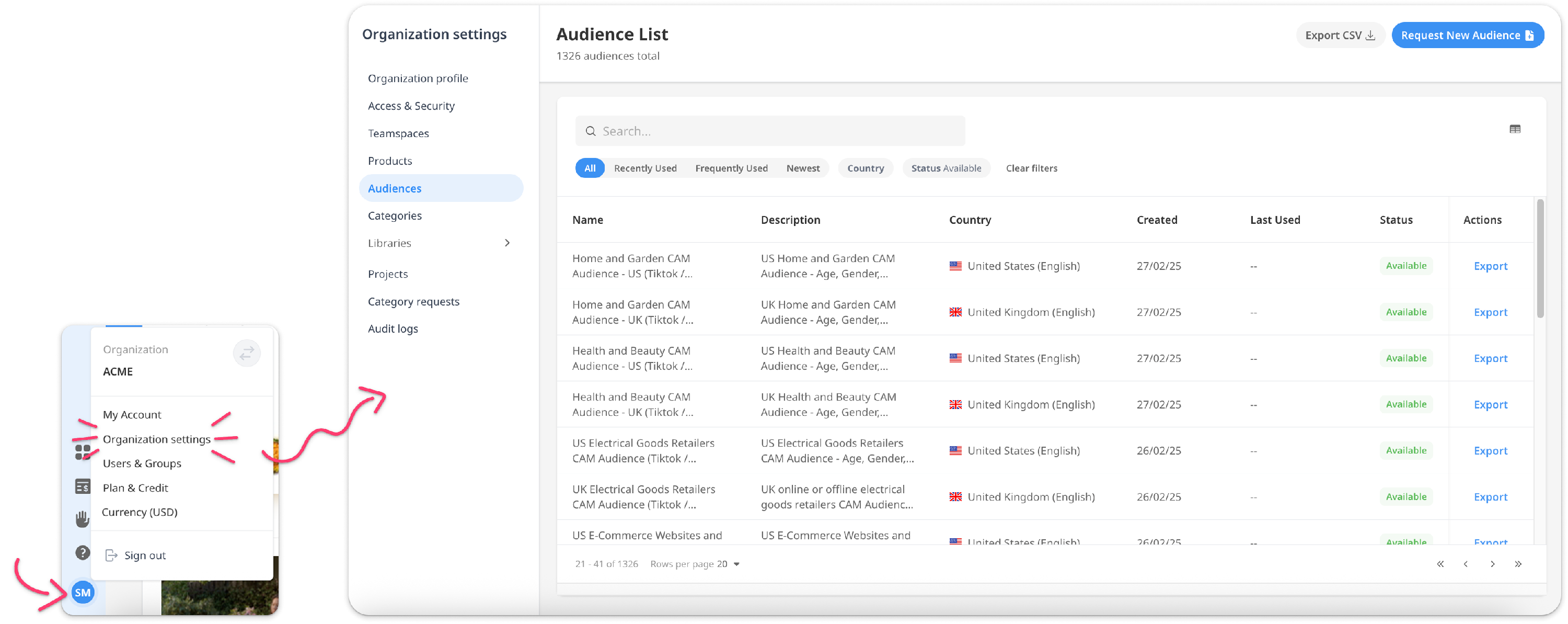Export US Electrical Goods Retailers audience
1568x624 pixels.
1490,450
